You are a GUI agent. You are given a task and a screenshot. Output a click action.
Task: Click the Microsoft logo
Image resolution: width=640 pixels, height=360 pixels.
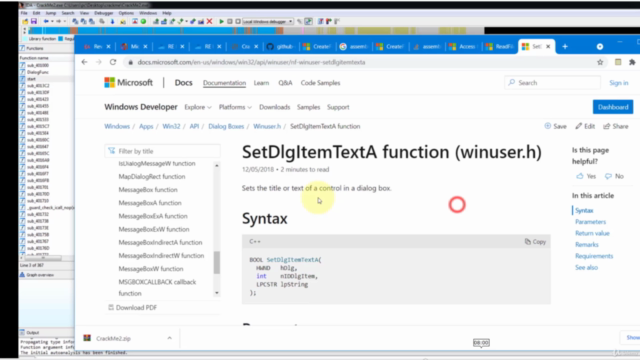click(128, 82)
